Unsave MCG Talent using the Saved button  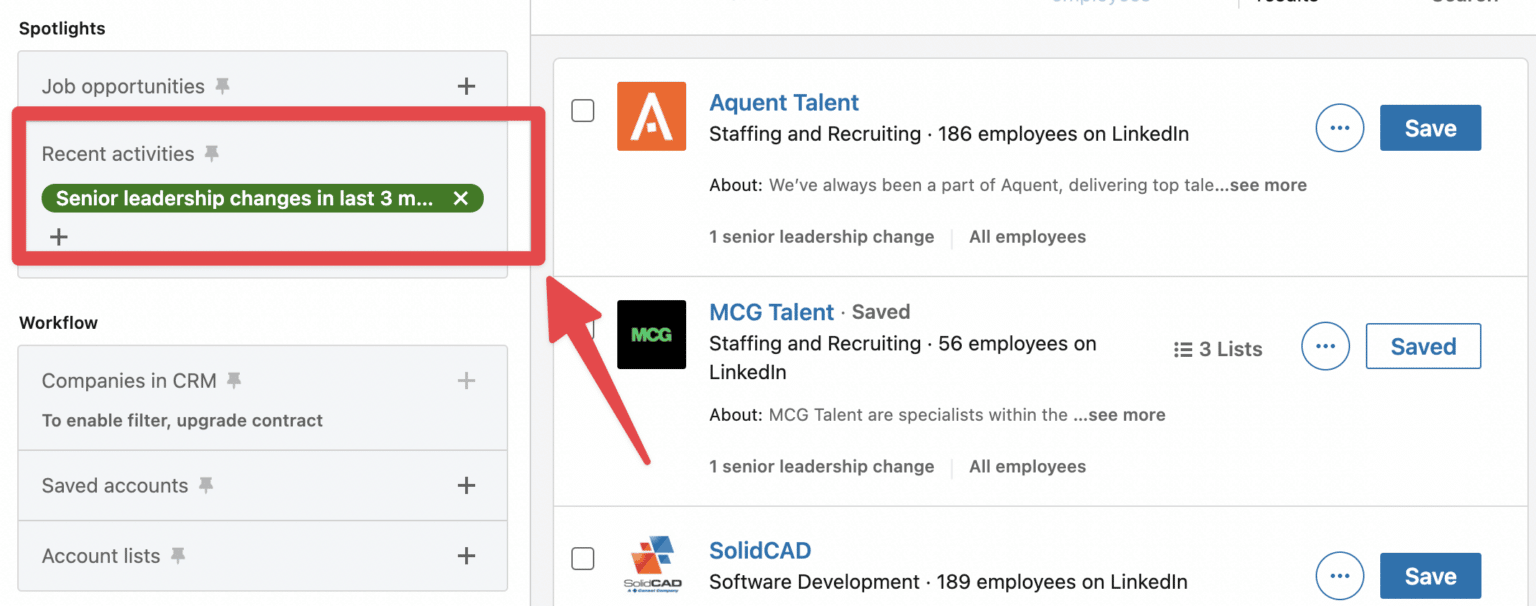pos(1423,346)
